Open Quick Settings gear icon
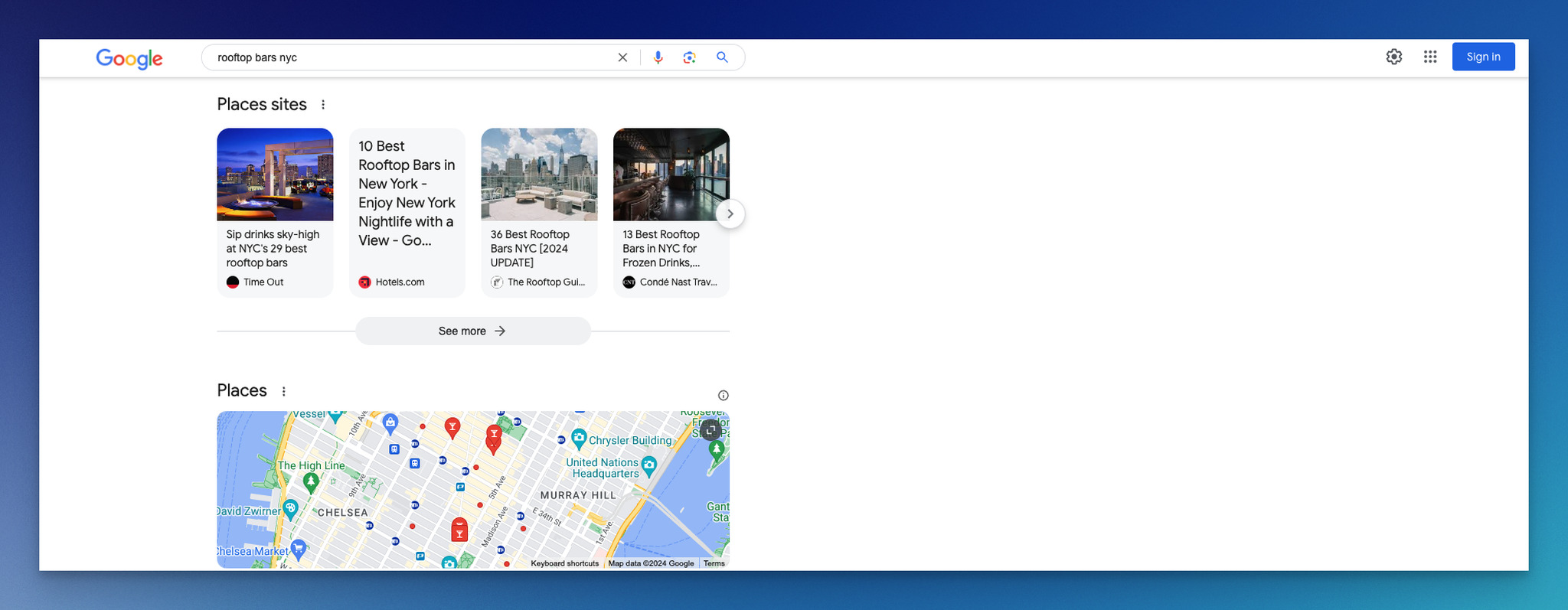This screenshot has height=610, width=1568. pyautogui.click(x=1394, y=57)
